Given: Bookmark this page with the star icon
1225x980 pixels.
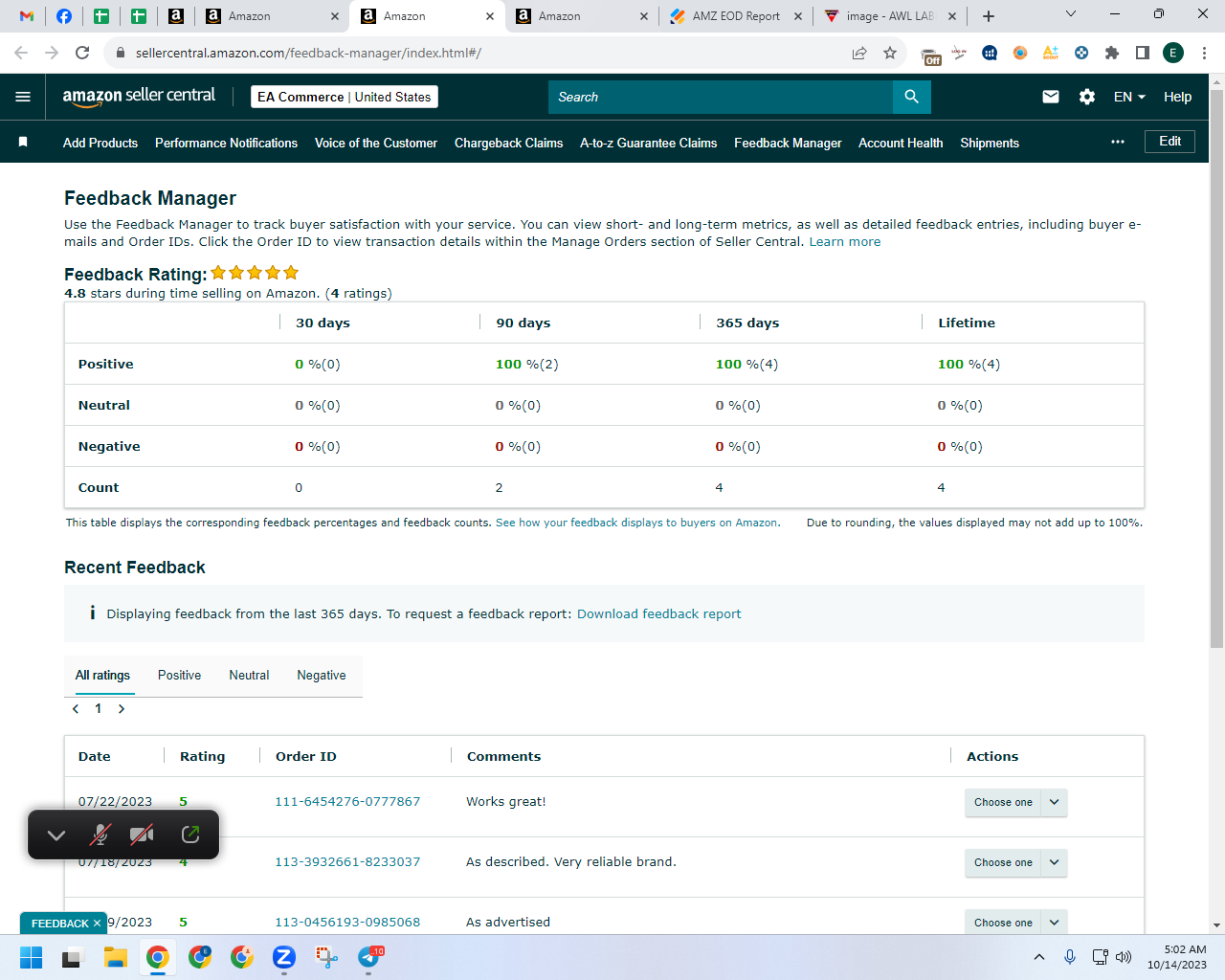Looking at the screenshot, I should click(x=890, y=53).
